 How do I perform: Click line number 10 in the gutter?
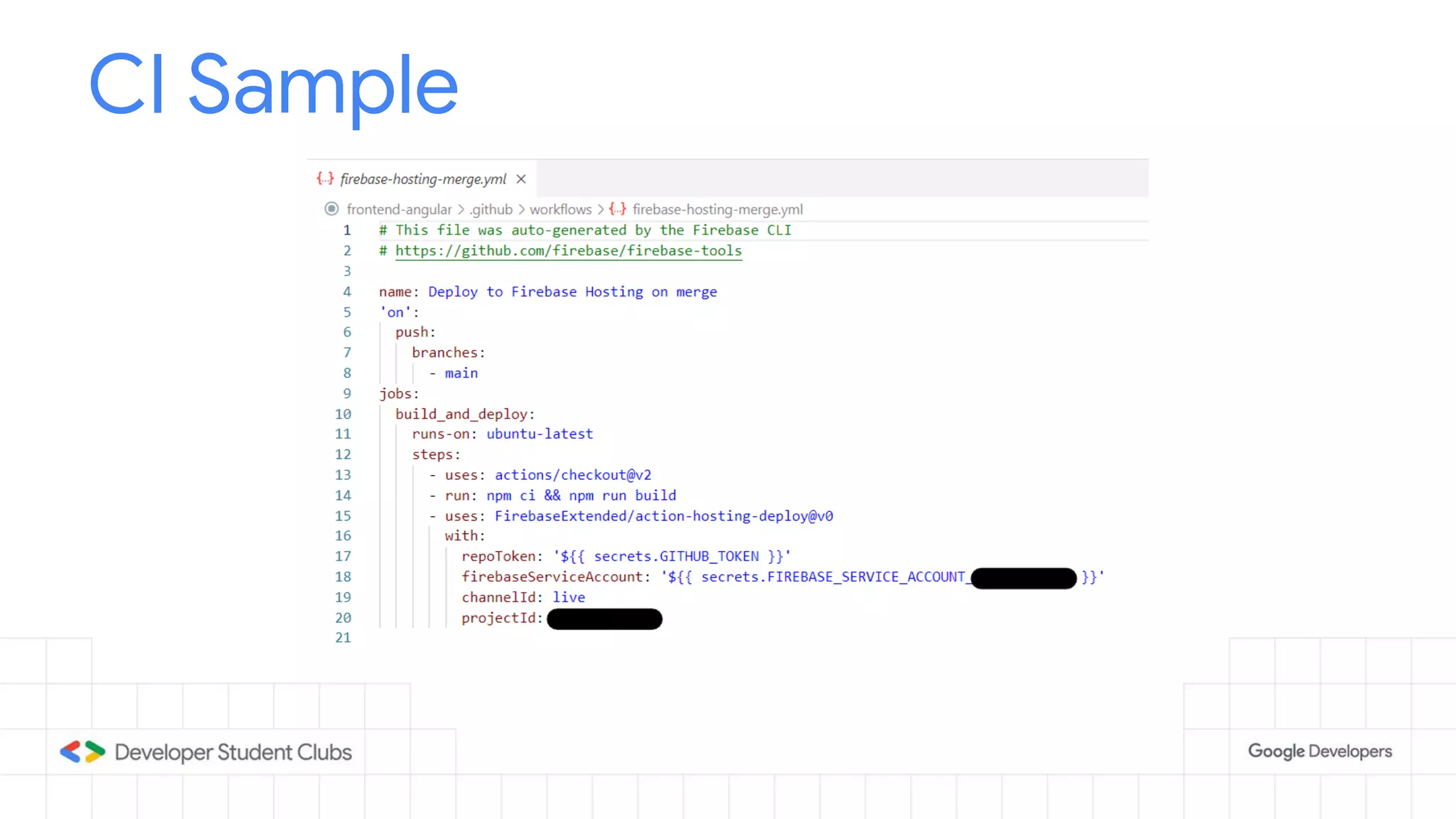(343, 414)
